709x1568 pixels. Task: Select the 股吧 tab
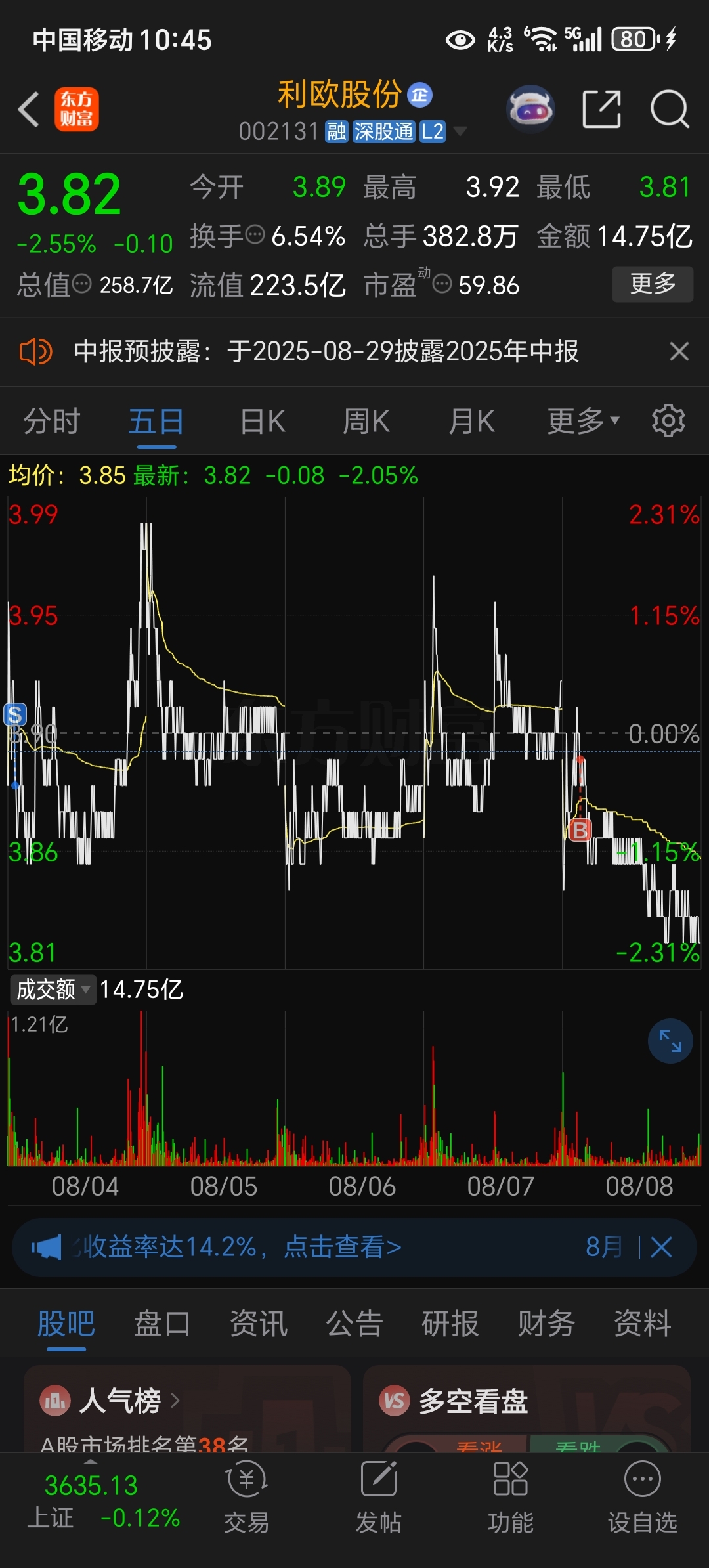point(66,1324)
